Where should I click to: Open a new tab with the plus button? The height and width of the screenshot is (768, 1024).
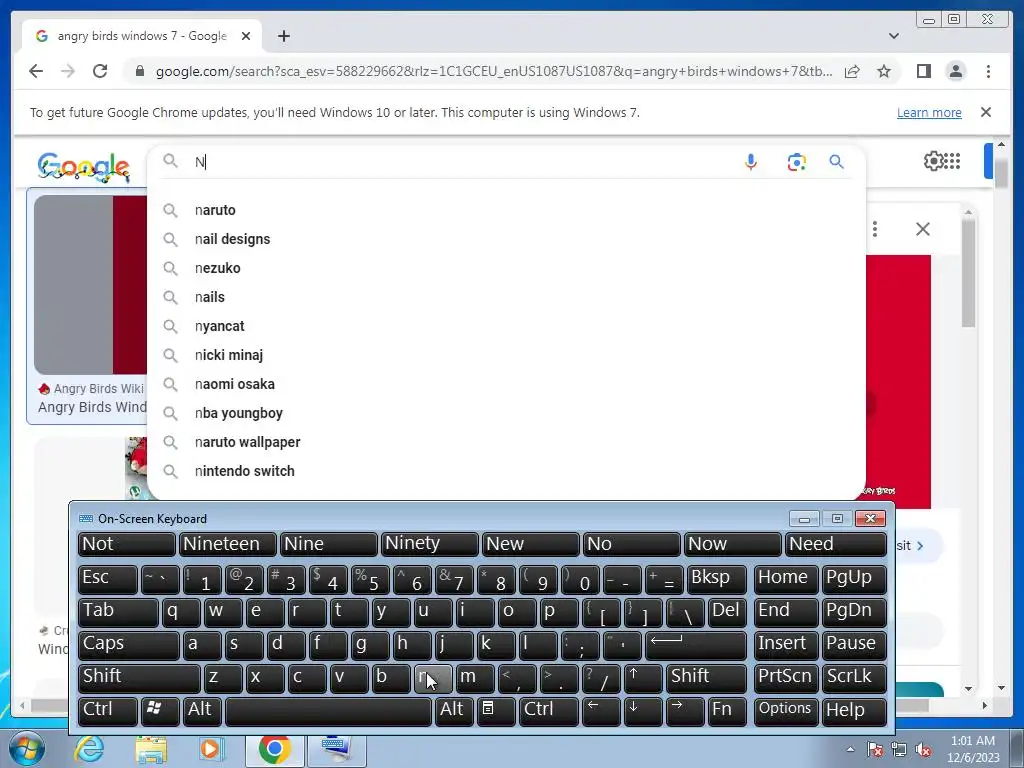tap(283, 36)
